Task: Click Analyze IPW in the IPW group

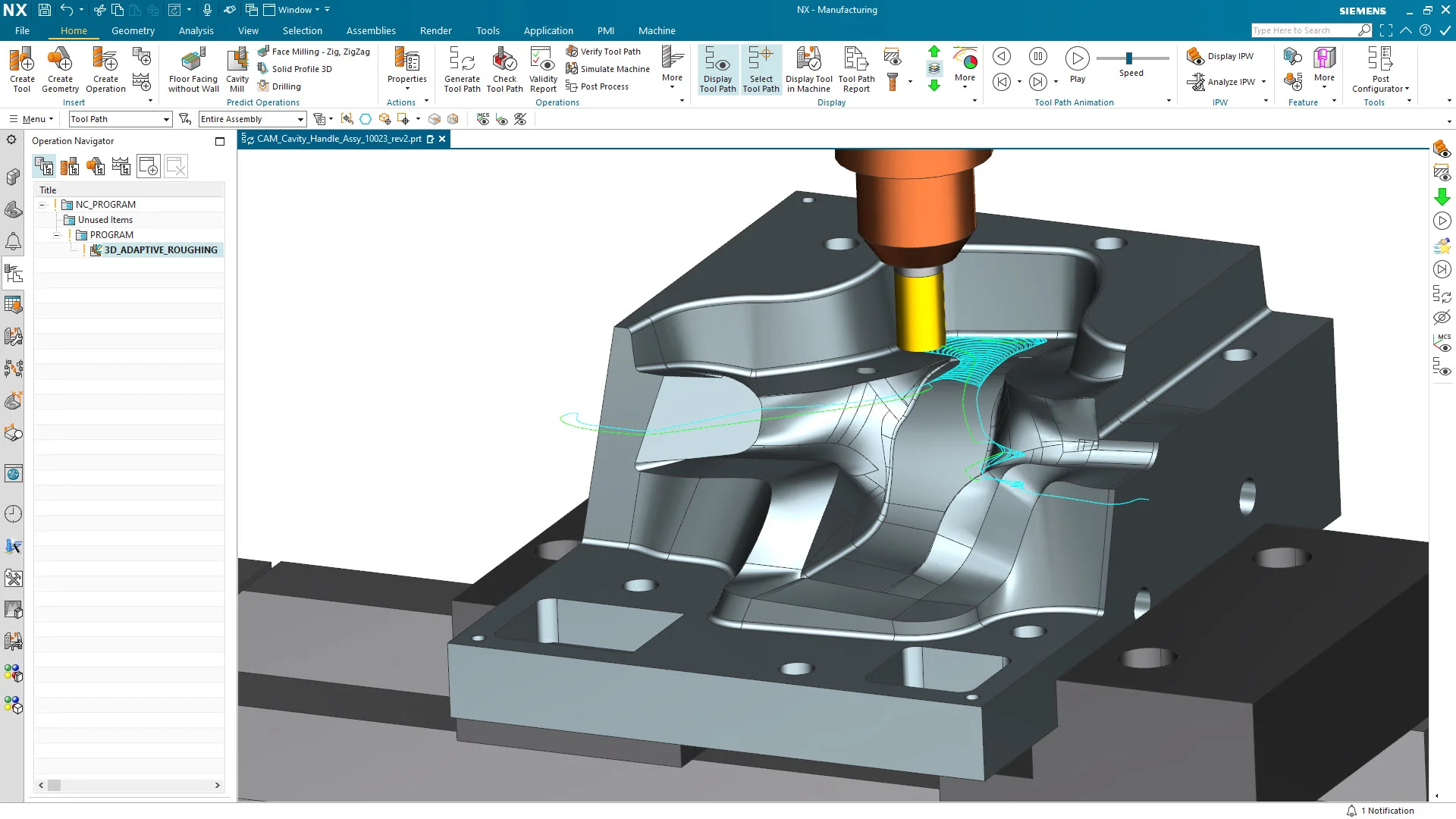Action: tap(1224, 82)
